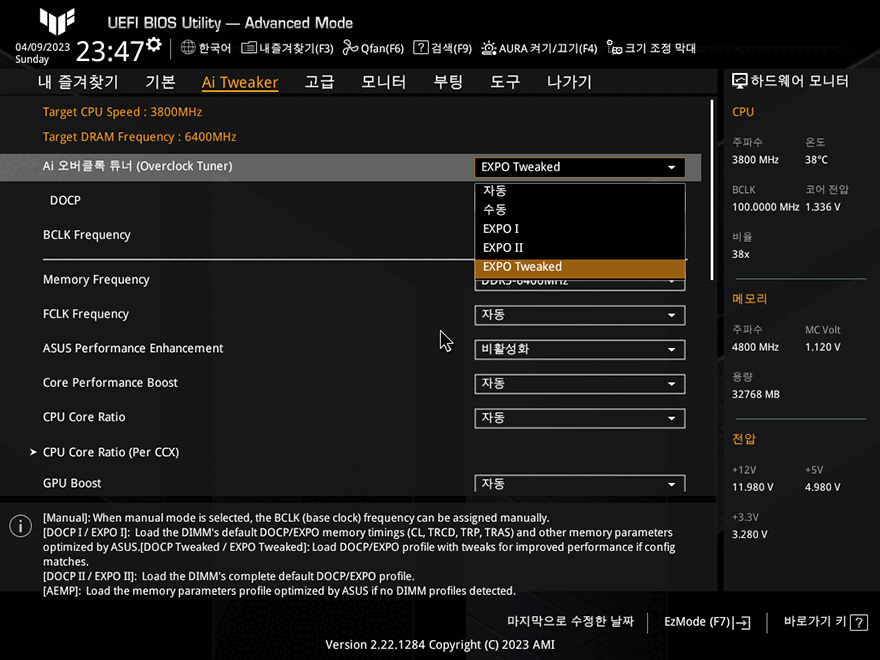880x660 pixels.
Task: Click the EzMode exit arrow icon
Action: 742,622
